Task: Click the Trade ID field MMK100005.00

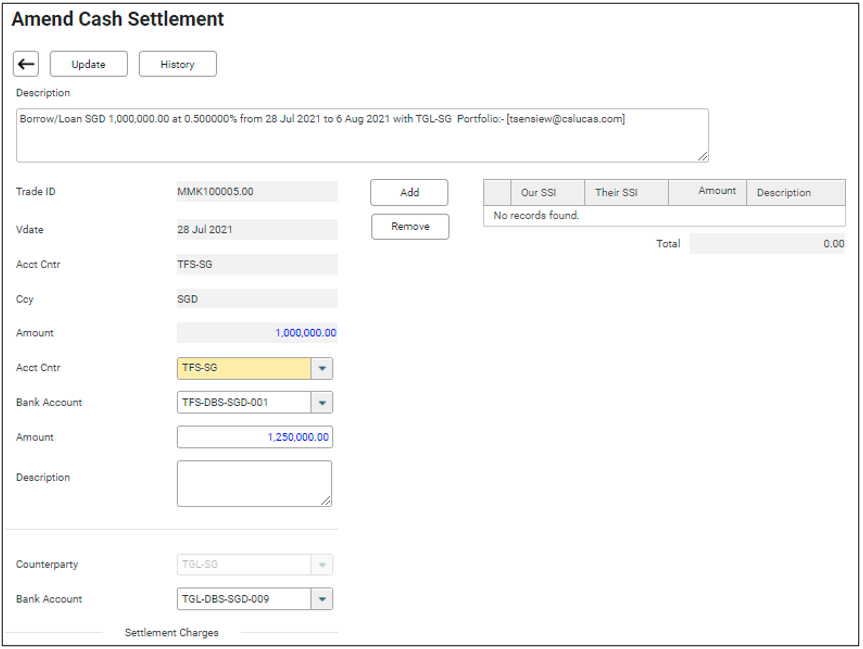Action: pos(257,192)
